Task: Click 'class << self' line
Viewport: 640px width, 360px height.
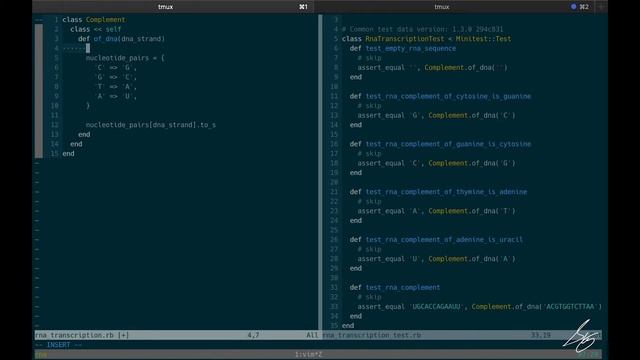Action: 96,29
